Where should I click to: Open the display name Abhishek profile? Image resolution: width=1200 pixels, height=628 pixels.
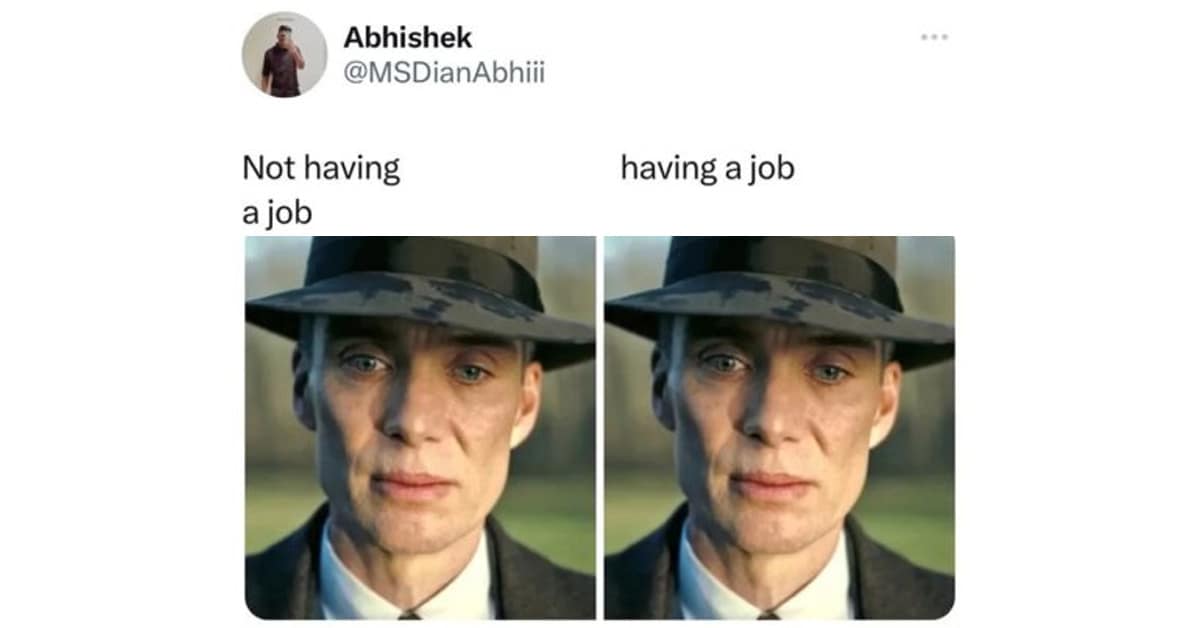click(x=407, y=38)
